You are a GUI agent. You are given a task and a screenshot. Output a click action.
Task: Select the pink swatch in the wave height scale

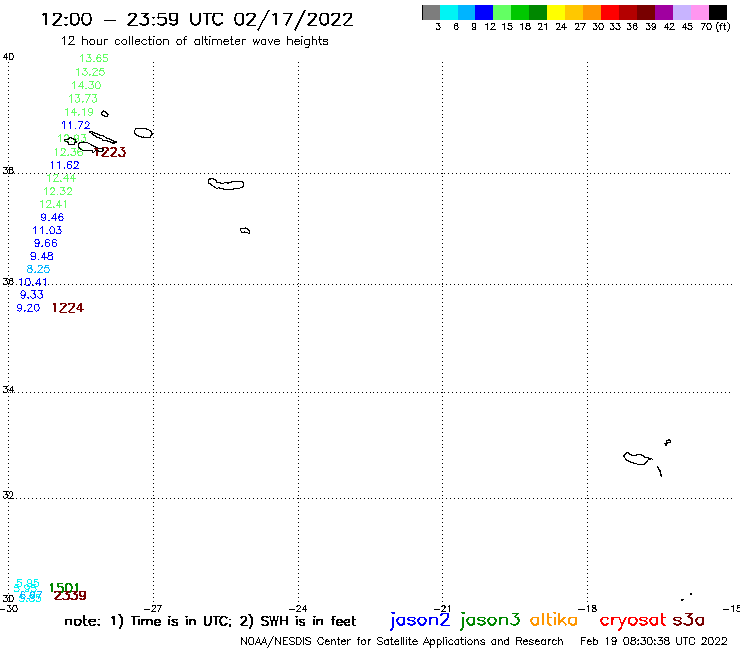(x=700, y=12)
